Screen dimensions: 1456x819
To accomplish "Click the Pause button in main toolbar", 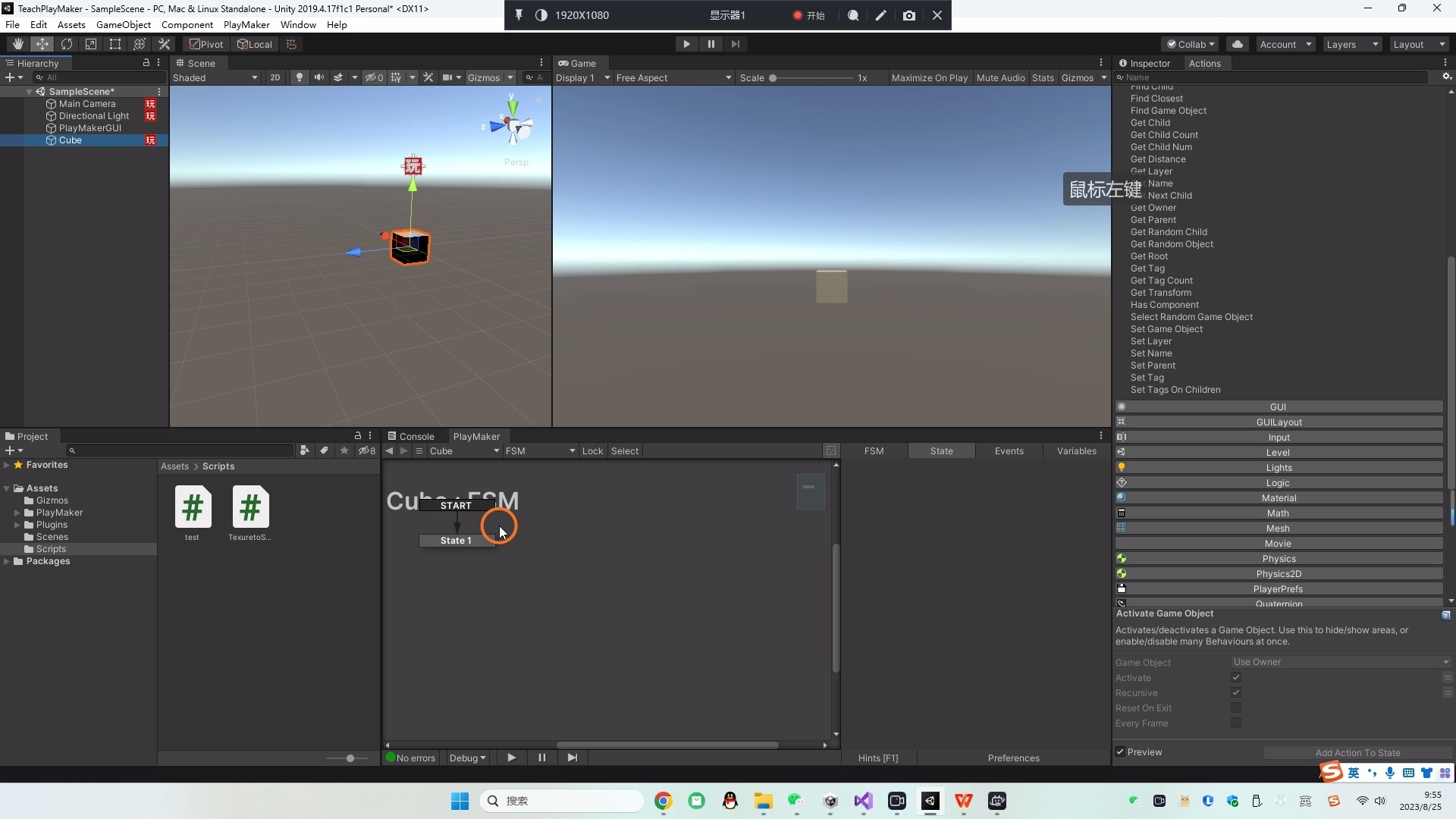I will click(x=711, y=44).
